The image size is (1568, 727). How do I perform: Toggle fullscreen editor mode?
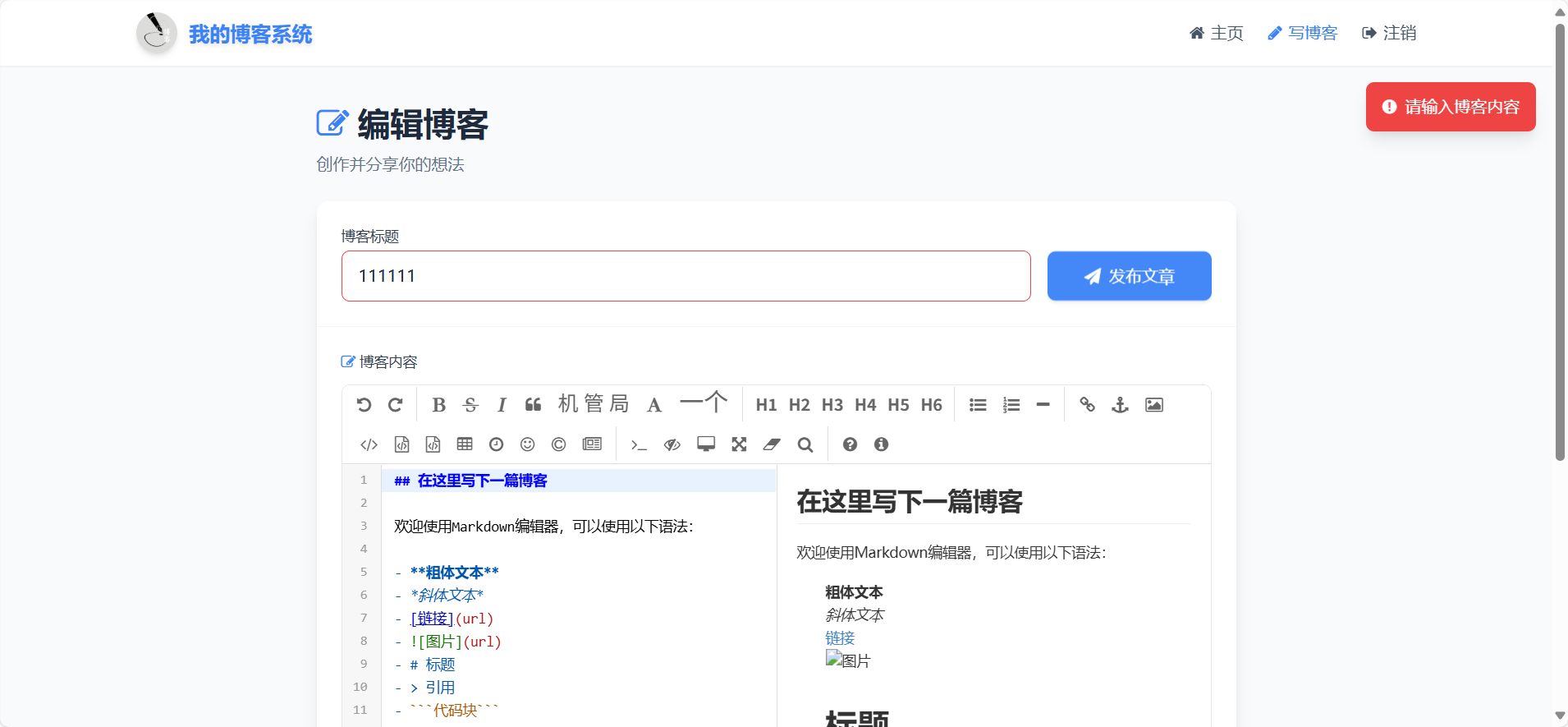tap(740, 444)
